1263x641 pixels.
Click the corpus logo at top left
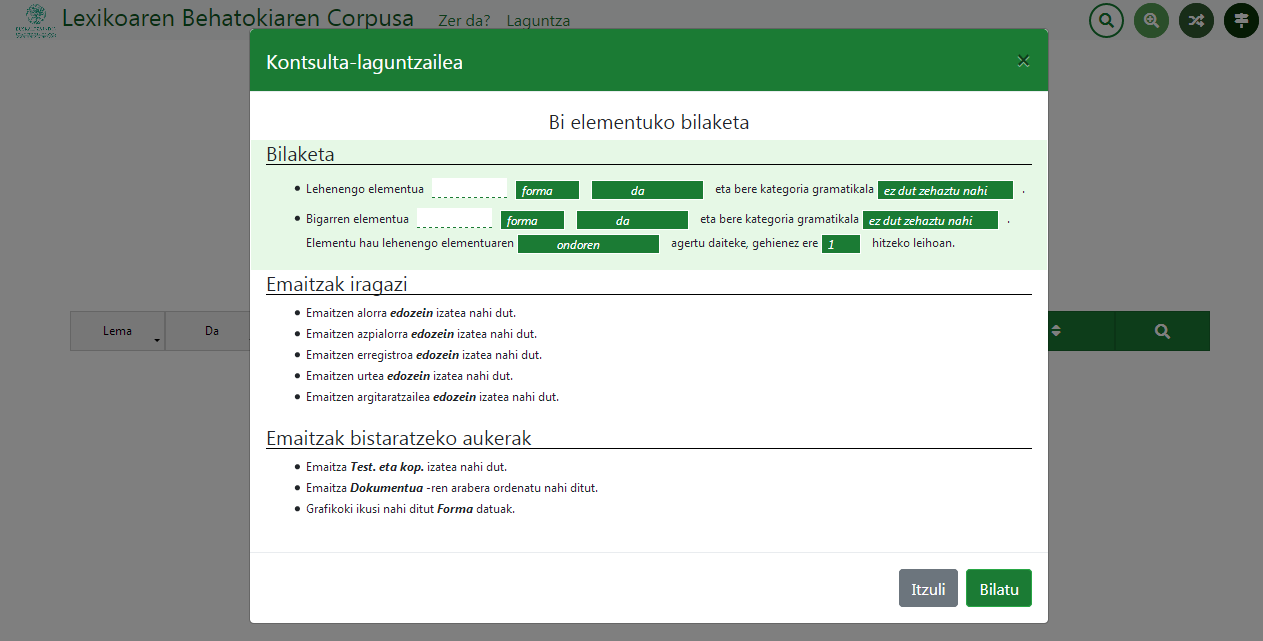(x=35, y=20)
